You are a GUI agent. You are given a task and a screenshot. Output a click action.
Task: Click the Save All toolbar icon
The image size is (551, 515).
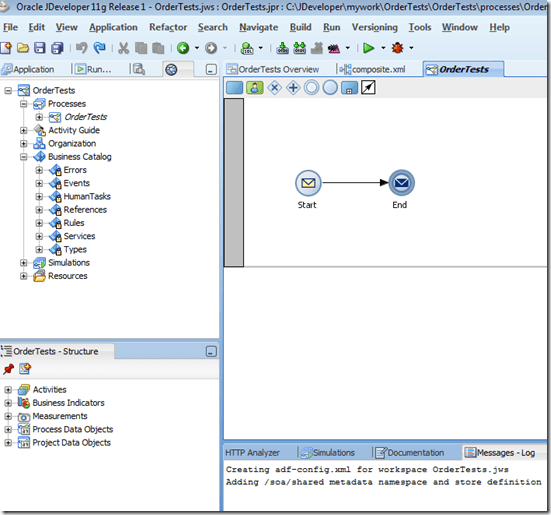click(x=57, y=48)
